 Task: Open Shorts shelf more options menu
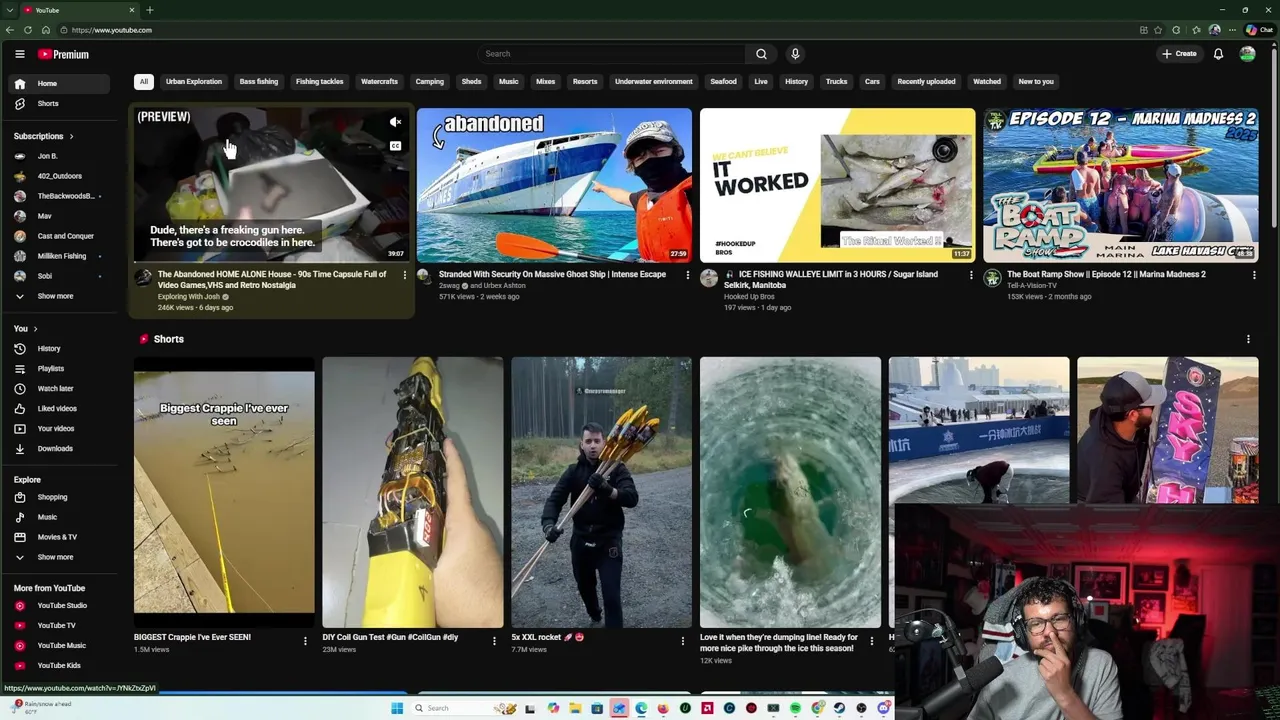point(1248,339)
